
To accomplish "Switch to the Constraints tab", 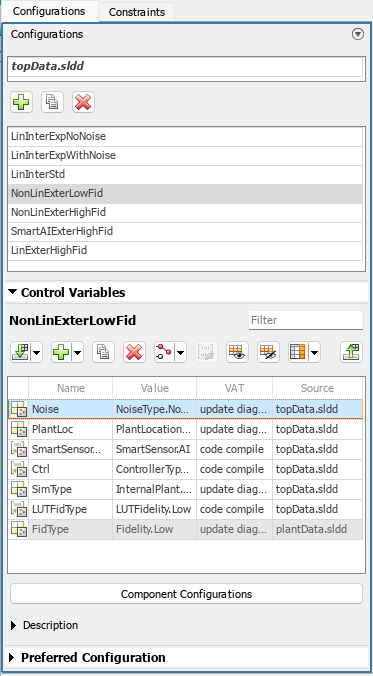I will tap(137, 12).
